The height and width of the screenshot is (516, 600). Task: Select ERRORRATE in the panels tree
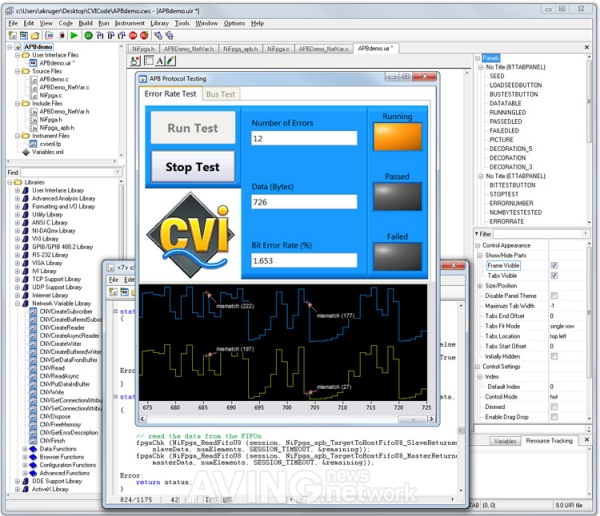coord(507,221)
